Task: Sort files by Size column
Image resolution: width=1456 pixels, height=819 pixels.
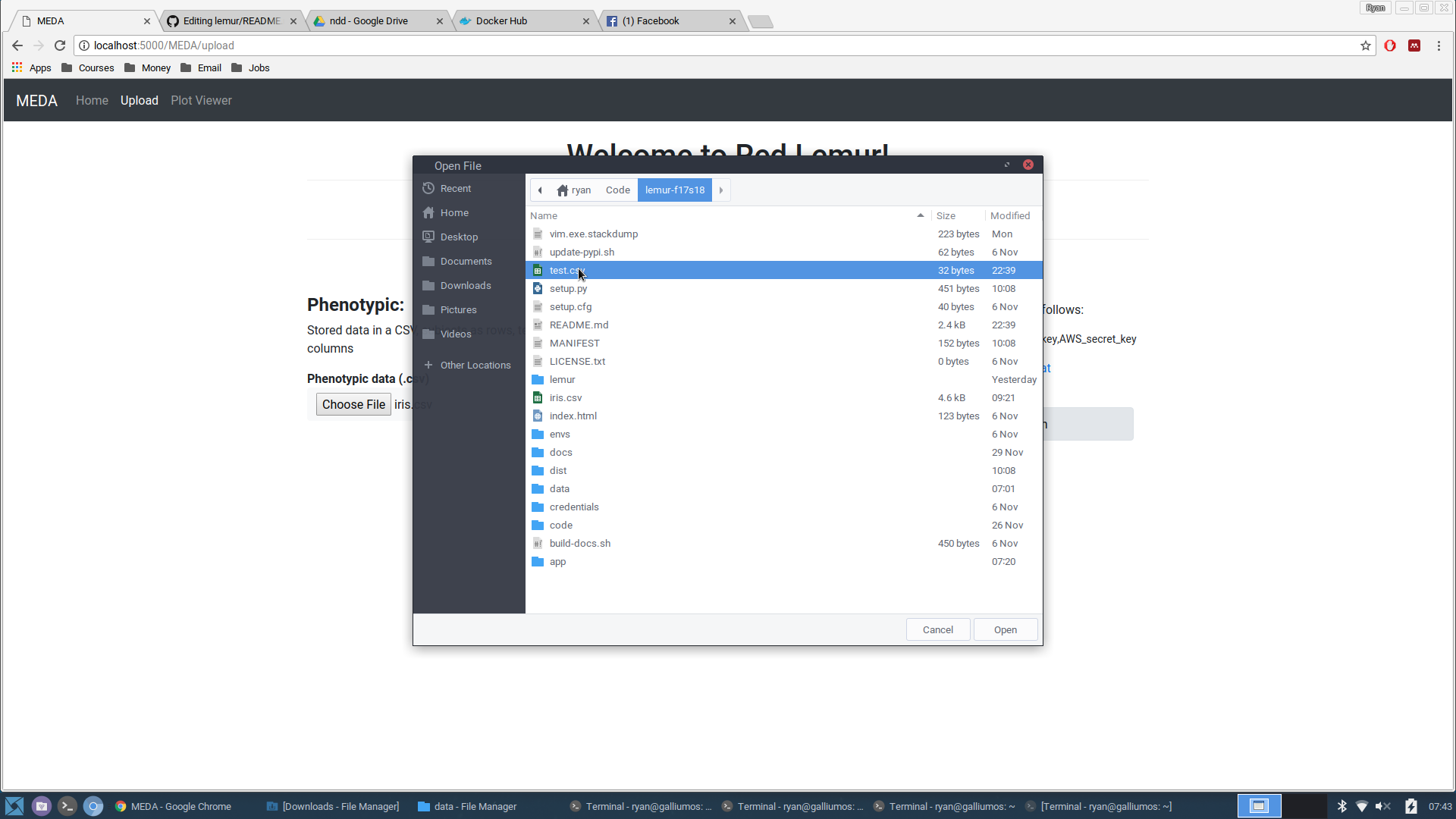Action: [x=946, y=215]
